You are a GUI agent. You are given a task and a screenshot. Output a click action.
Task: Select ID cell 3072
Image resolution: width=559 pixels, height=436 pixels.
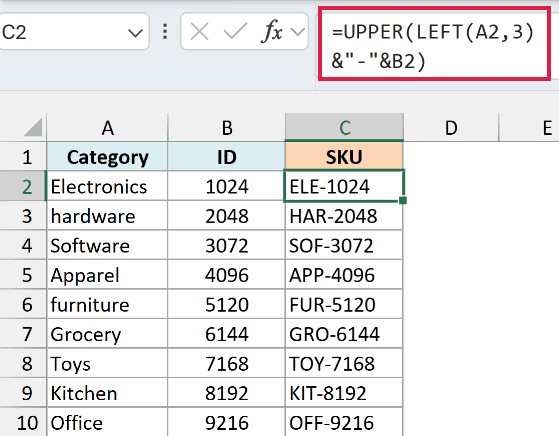click(226, 245)
